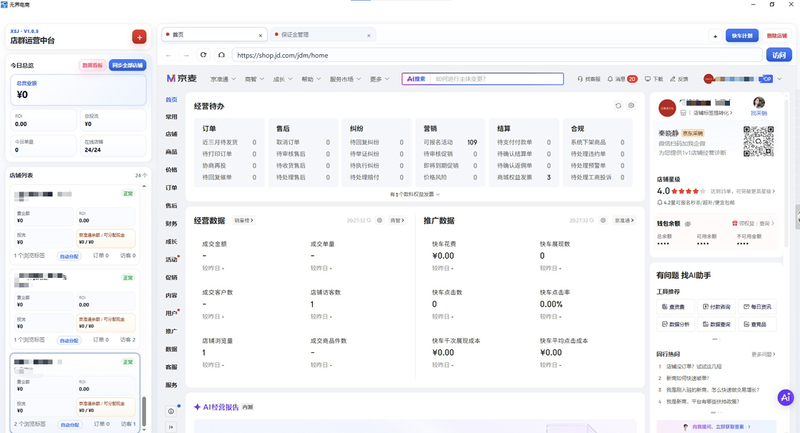
Task: Open 数据 in left navigation
Action: pyautogui.click(x=171, y=349)
